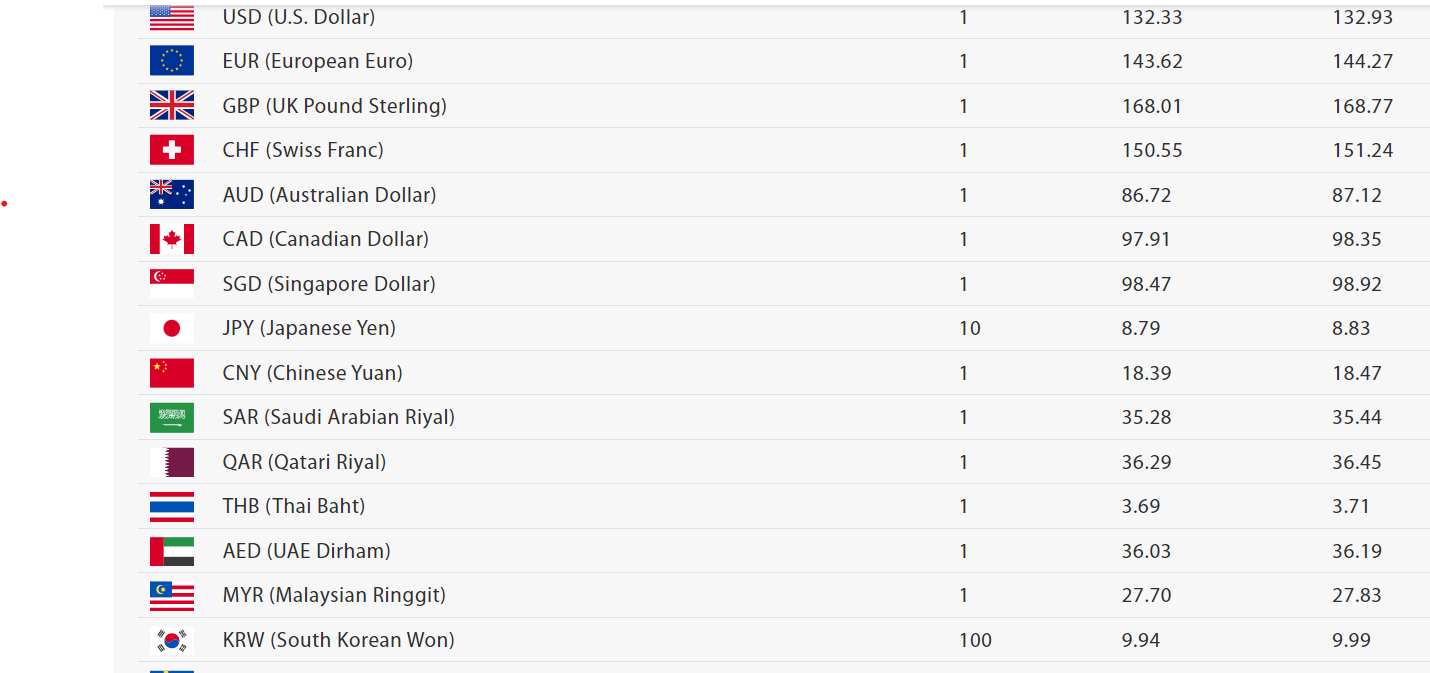Image resolution: width=1430 pixels, height=673 pixels.
Task: Select the European Union flag icon
Action: tap(172, 61)
